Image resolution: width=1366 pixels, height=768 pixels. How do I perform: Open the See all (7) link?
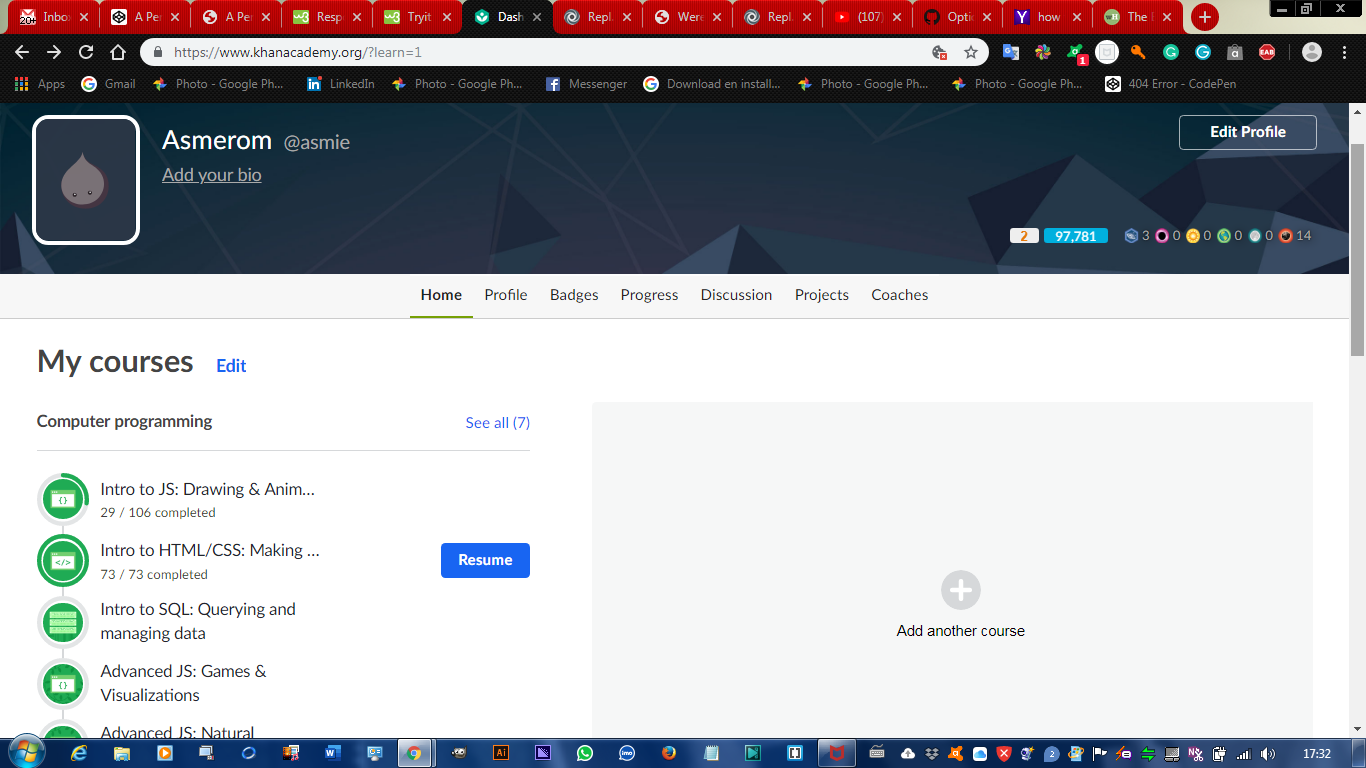[498, 423]
